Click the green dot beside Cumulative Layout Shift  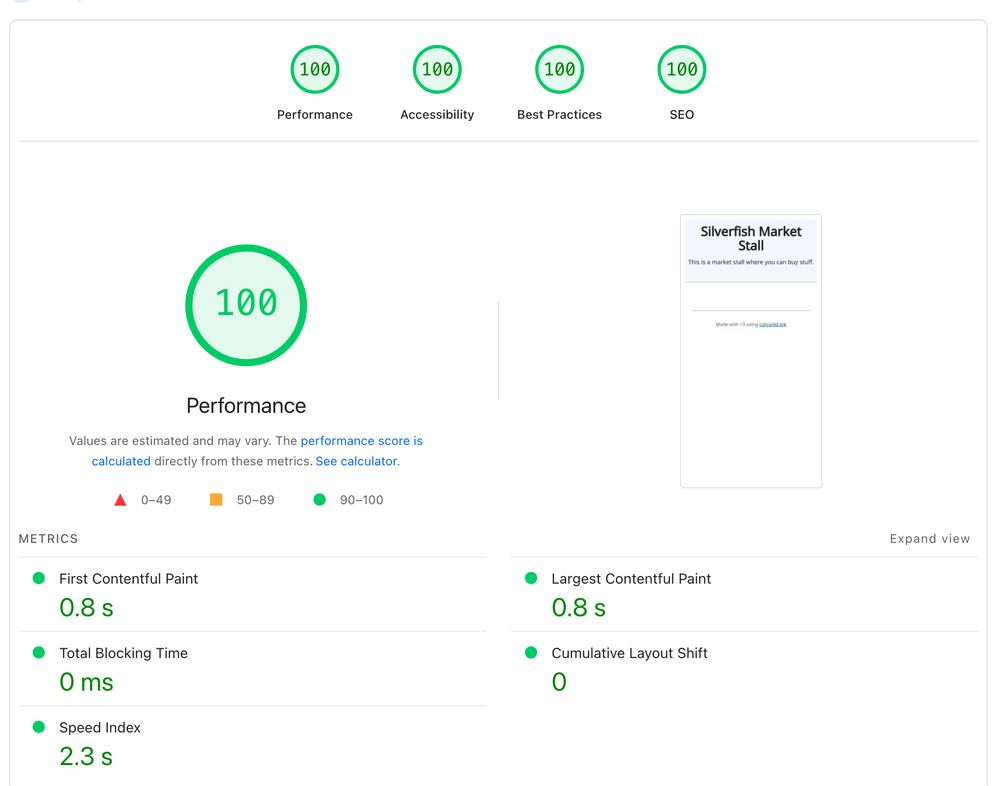coord(530,653)
